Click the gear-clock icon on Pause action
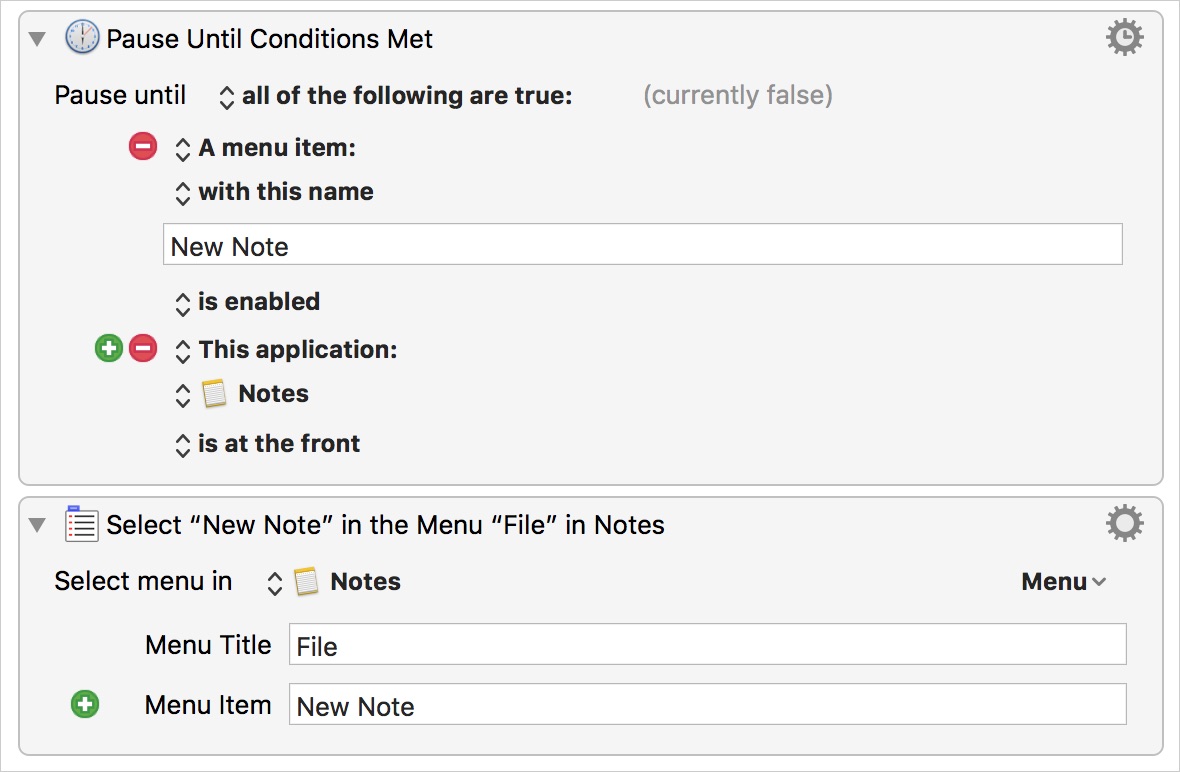This screenshot has height=772, width=1180. click(1125, 38)
